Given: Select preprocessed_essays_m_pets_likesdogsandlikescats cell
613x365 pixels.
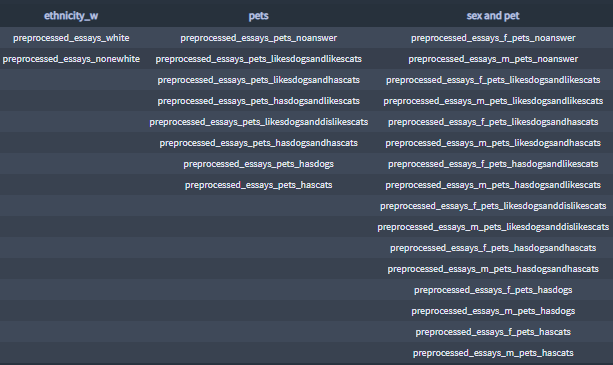Looking at the screenshot, I should (x=493, y=101).
